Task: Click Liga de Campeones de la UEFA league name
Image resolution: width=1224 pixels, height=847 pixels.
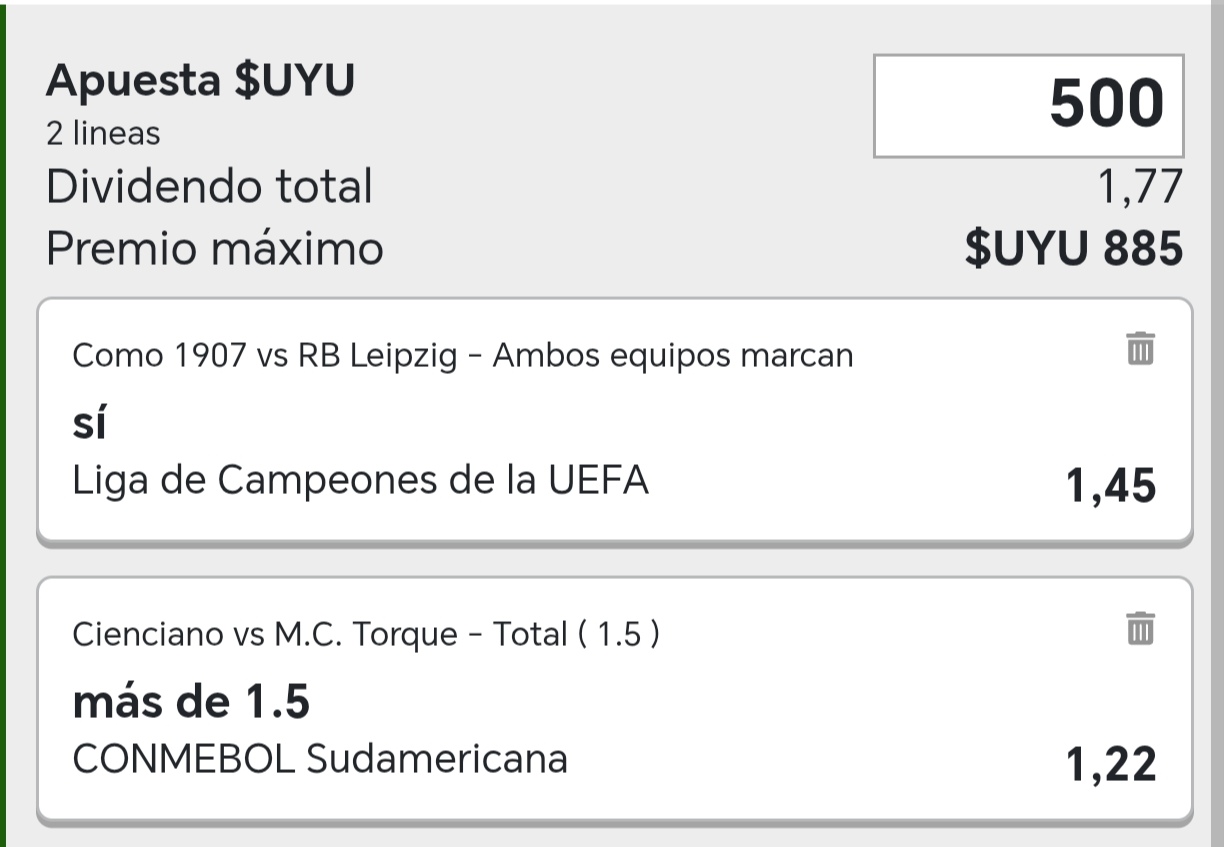Action: [x=361, y=481]
